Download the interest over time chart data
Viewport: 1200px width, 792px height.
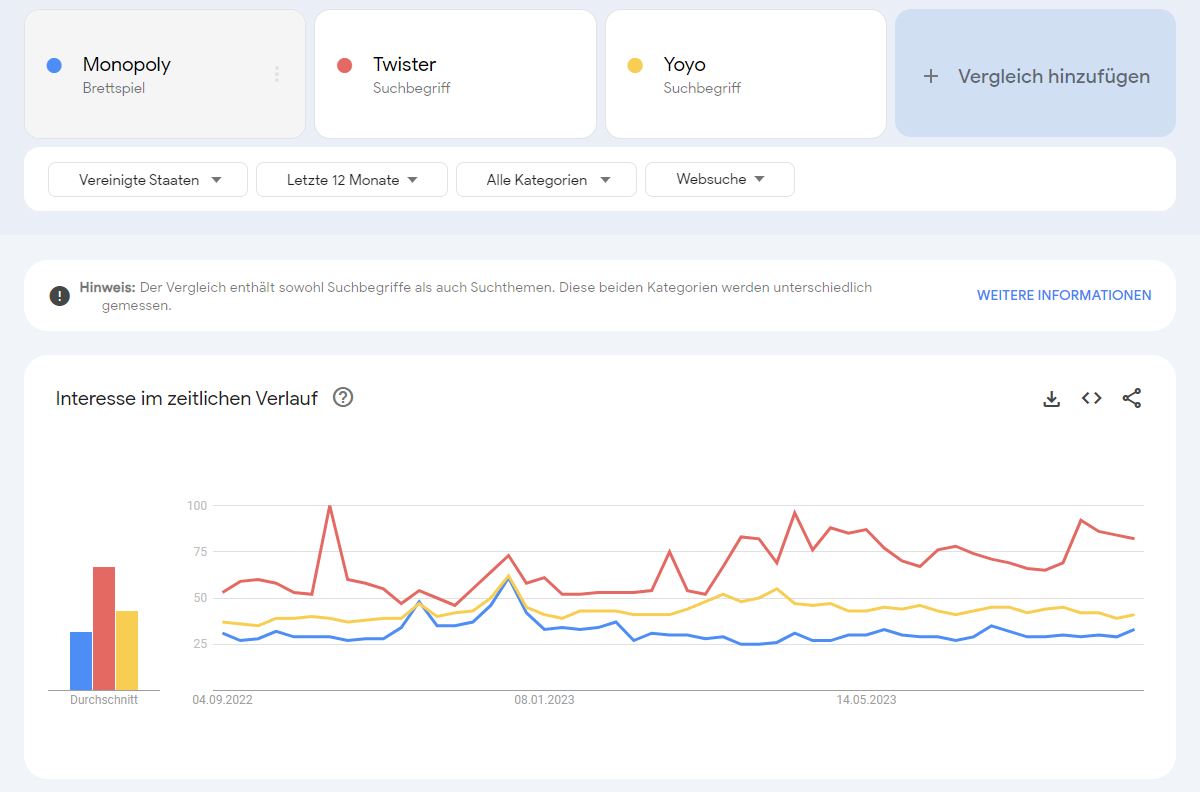point(1051,398)
